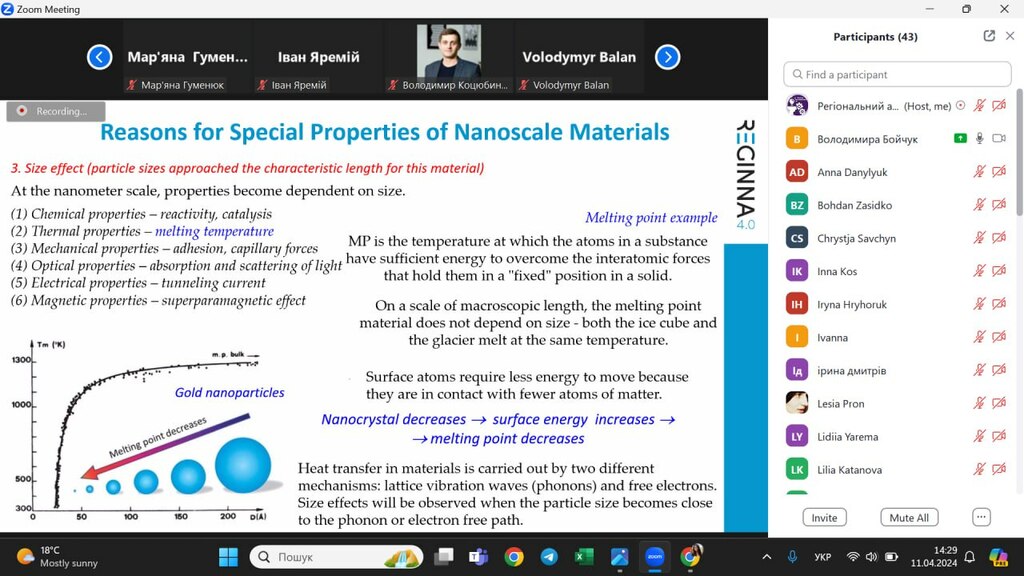Show the next gallery participants

[667, 57]
